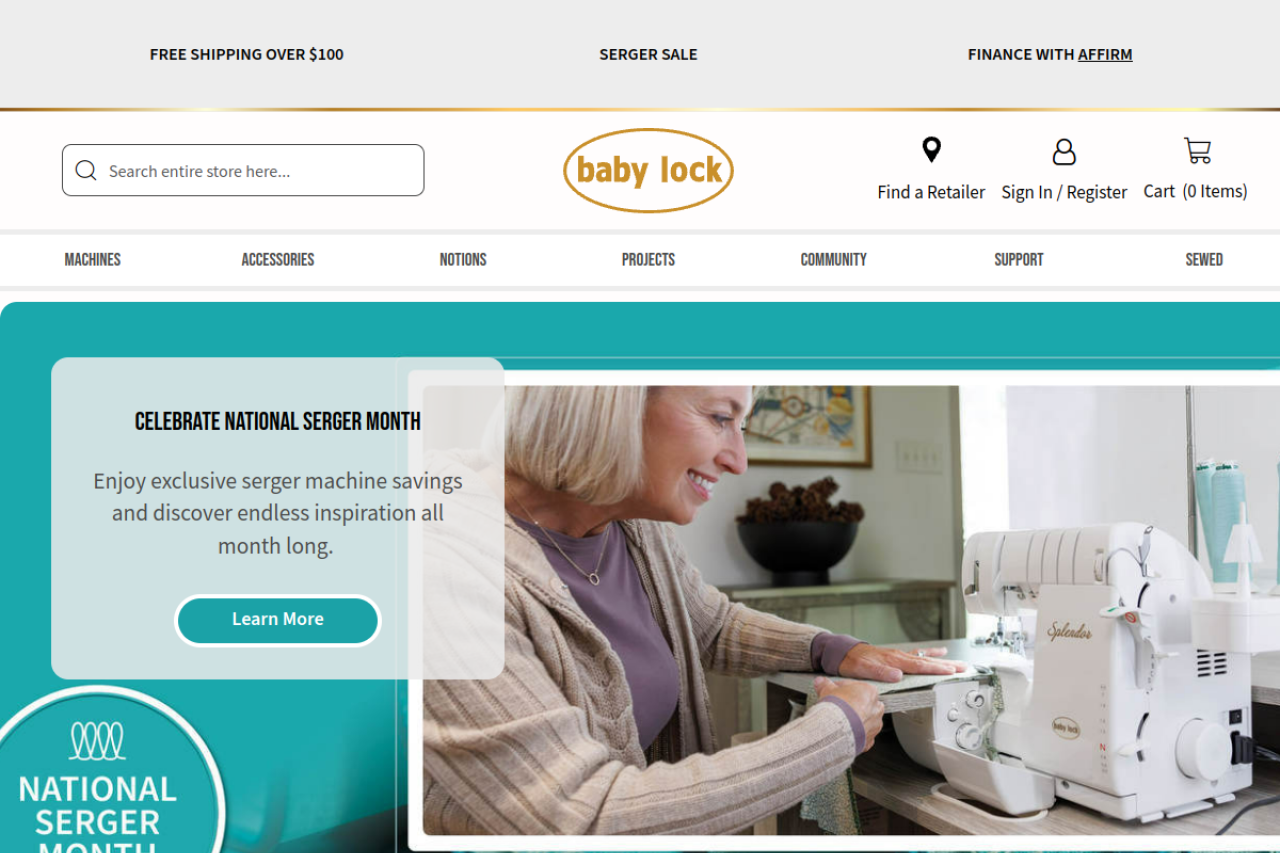Open the Accessories menu
Screen dimensions: 1280x853
[x=278, y=260]
